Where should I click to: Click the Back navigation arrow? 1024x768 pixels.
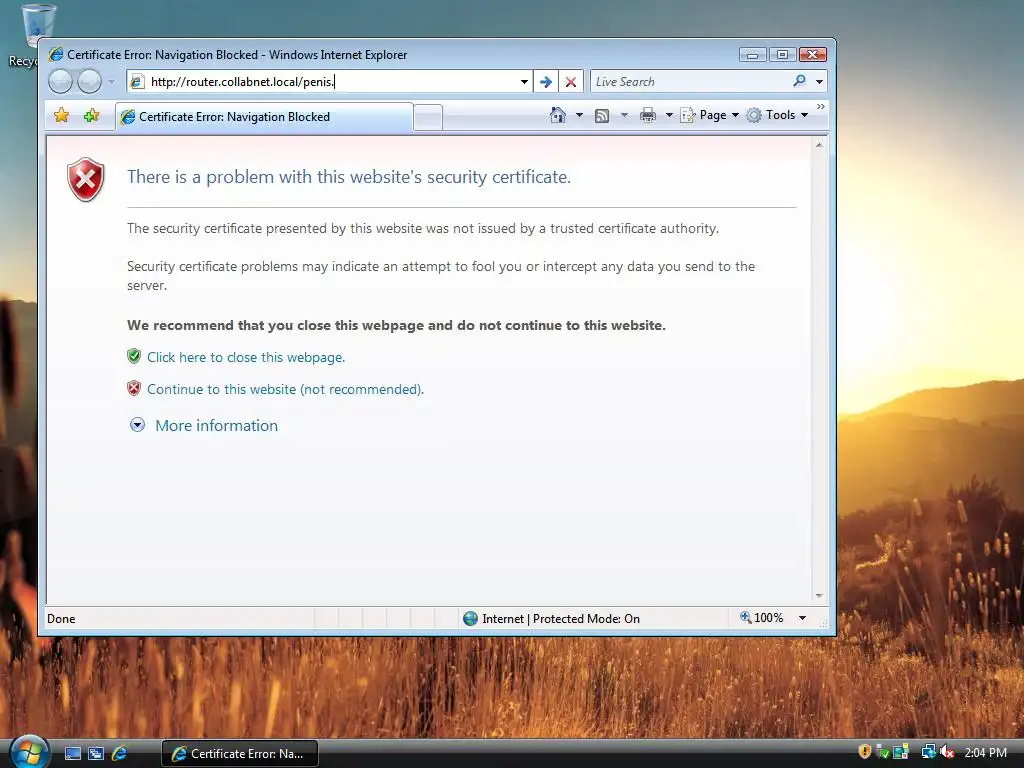click(x=60, y=82)
